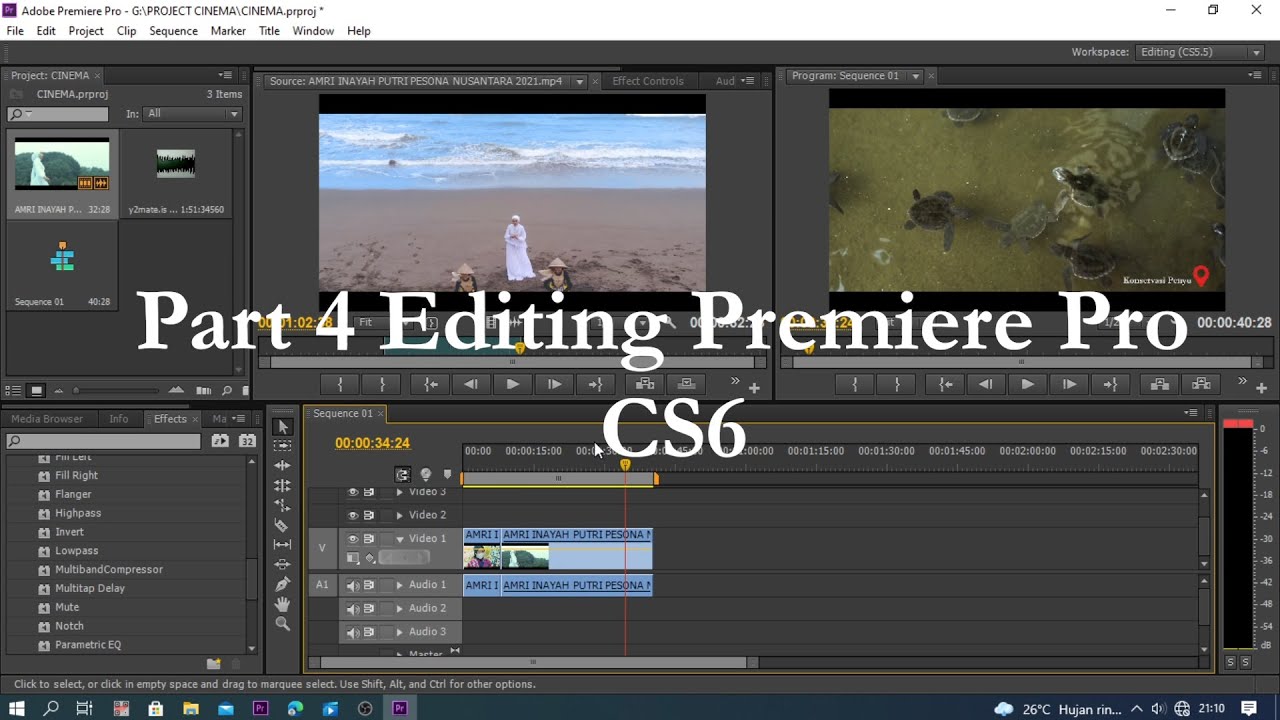
Task: Go to Out point in Program monitor
Action: tap(1110, 384)
